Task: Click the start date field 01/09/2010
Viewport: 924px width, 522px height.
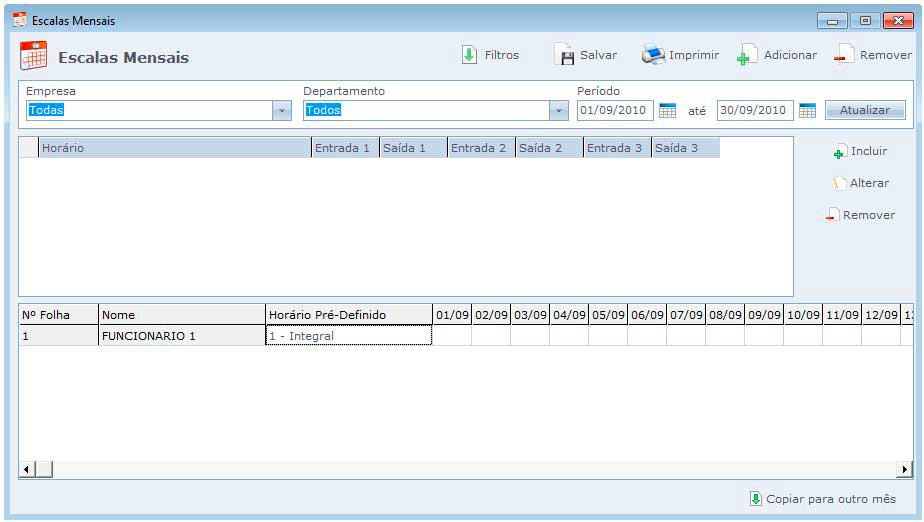Action: coord(615,111)
